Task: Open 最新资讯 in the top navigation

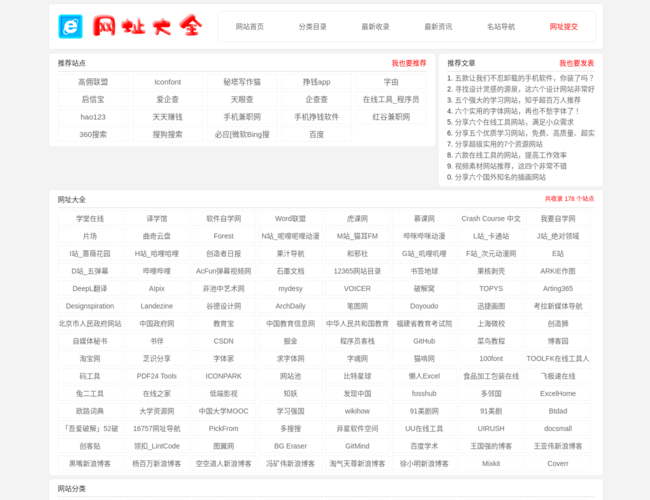Action: (x=438, y=27)
